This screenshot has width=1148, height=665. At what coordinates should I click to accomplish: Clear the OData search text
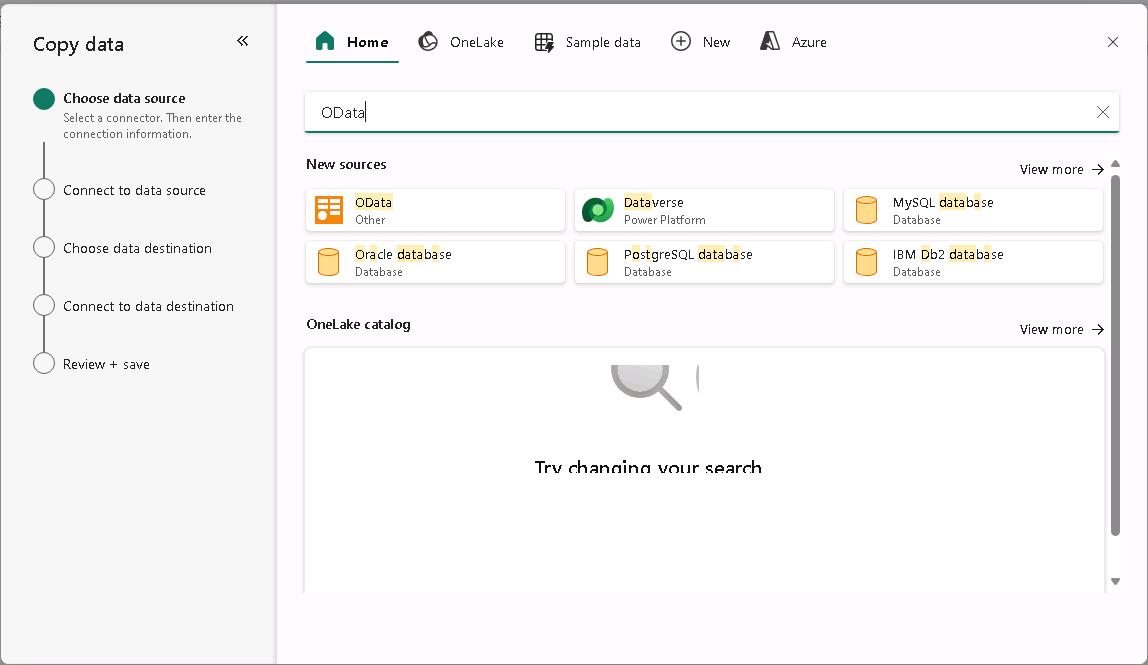(x=1102, y=112)
